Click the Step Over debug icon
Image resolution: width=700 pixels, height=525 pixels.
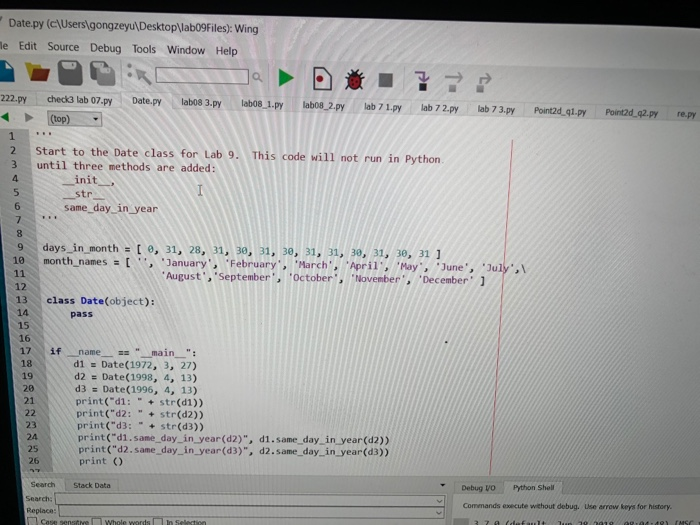(x=453, y=82)
